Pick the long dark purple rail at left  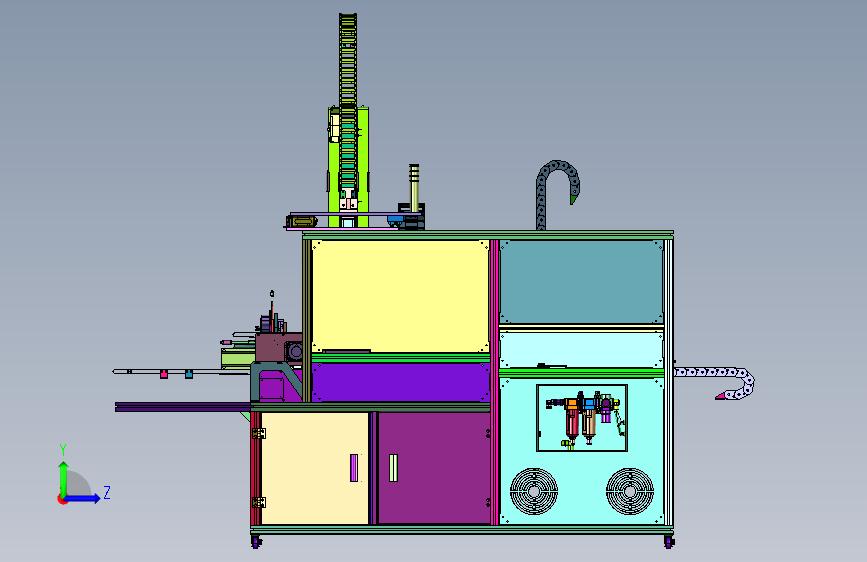[182, 407]
